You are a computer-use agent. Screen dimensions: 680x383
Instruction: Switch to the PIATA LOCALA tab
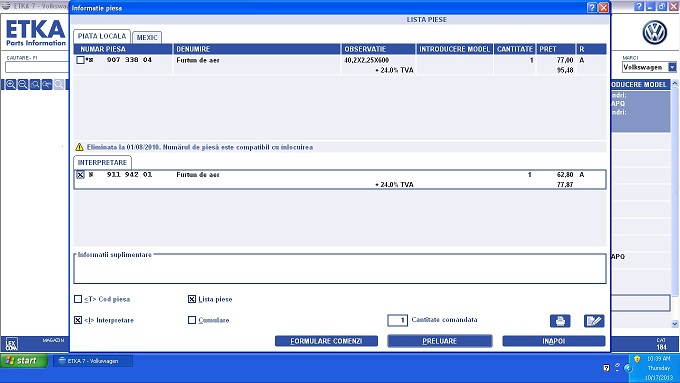(x=102, y=36)
